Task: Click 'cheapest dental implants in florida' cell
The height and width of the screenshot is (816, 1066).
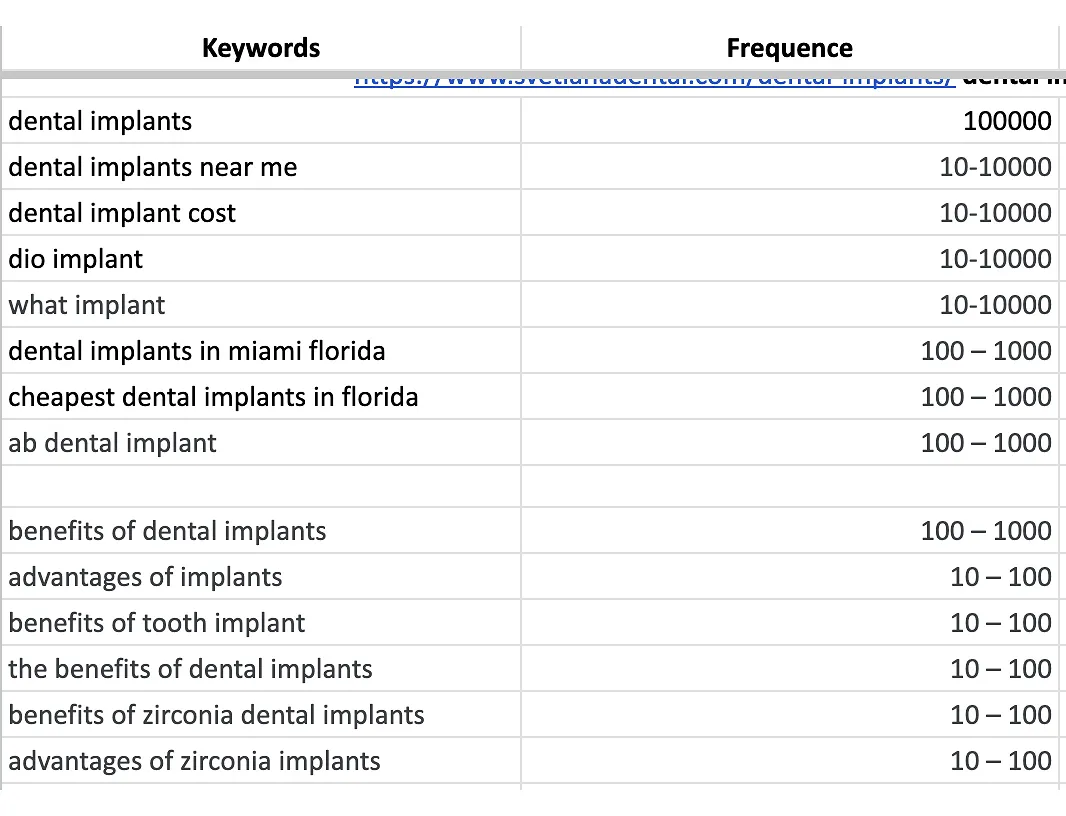Action: (213, 397)
